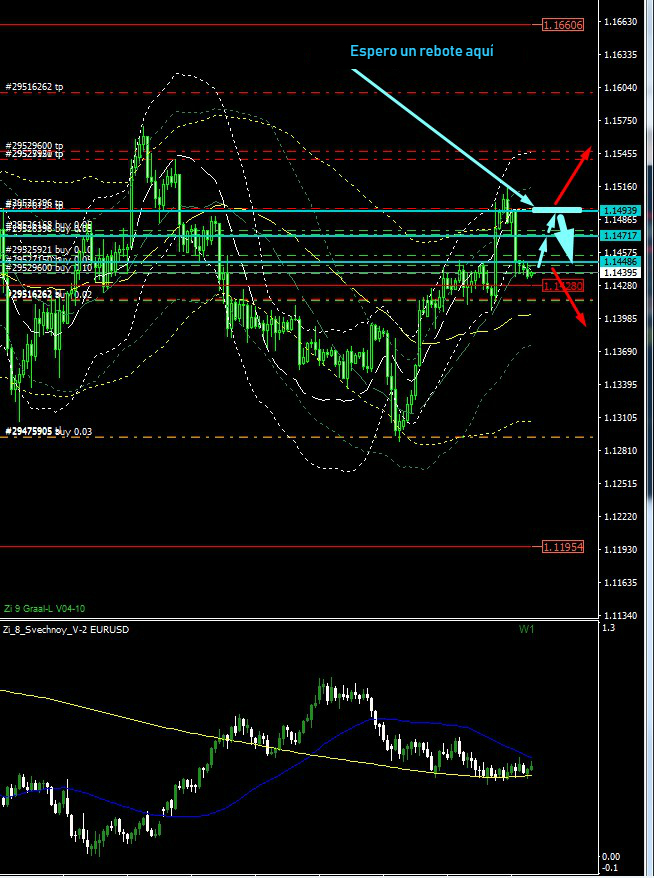Click the 'ZI 9 Graal-L V04-10' indicator label

(44, 607)
